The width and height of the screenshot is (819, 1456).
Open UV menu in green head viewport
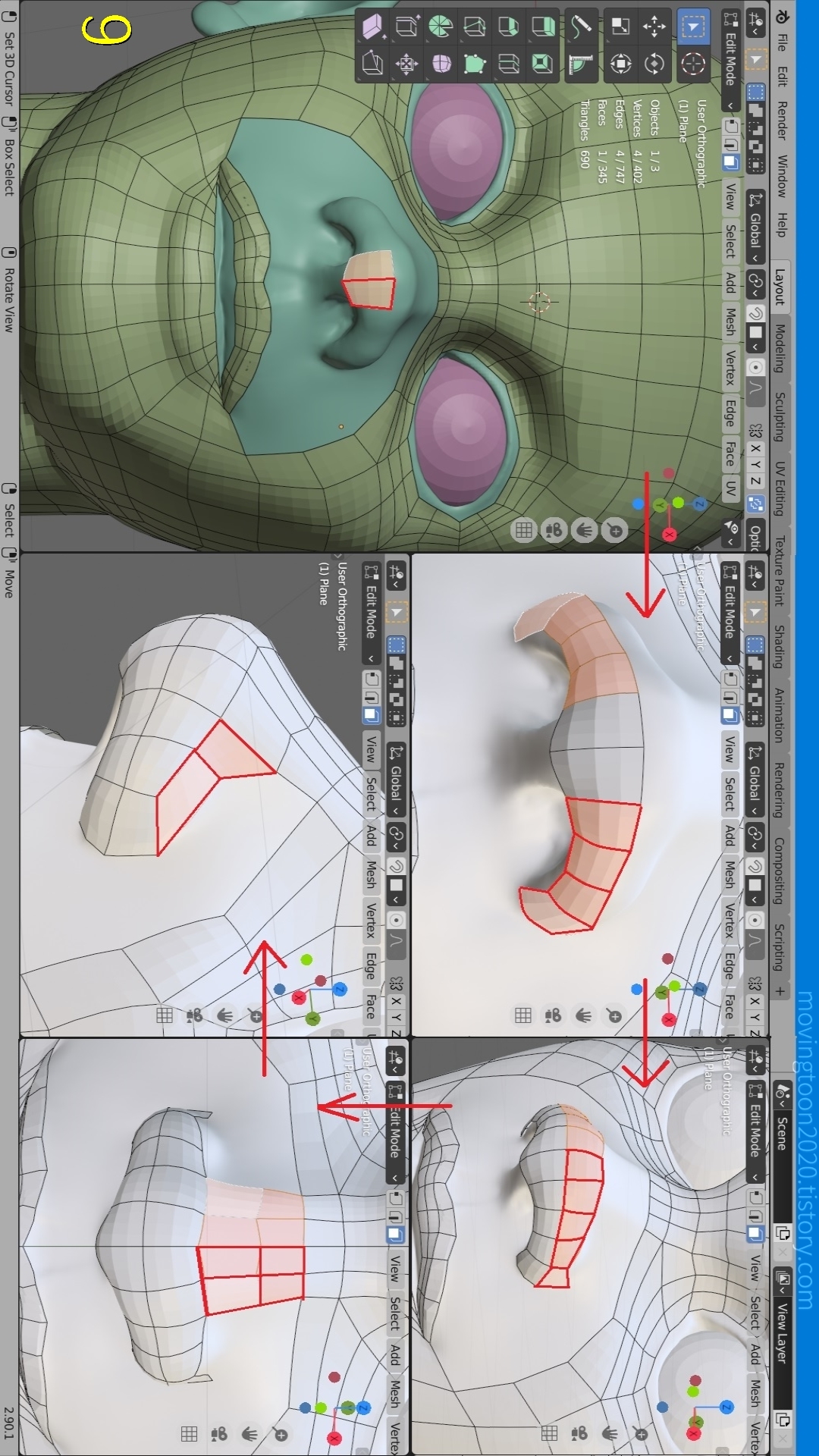pyautogui.click(x=730, y=488)
